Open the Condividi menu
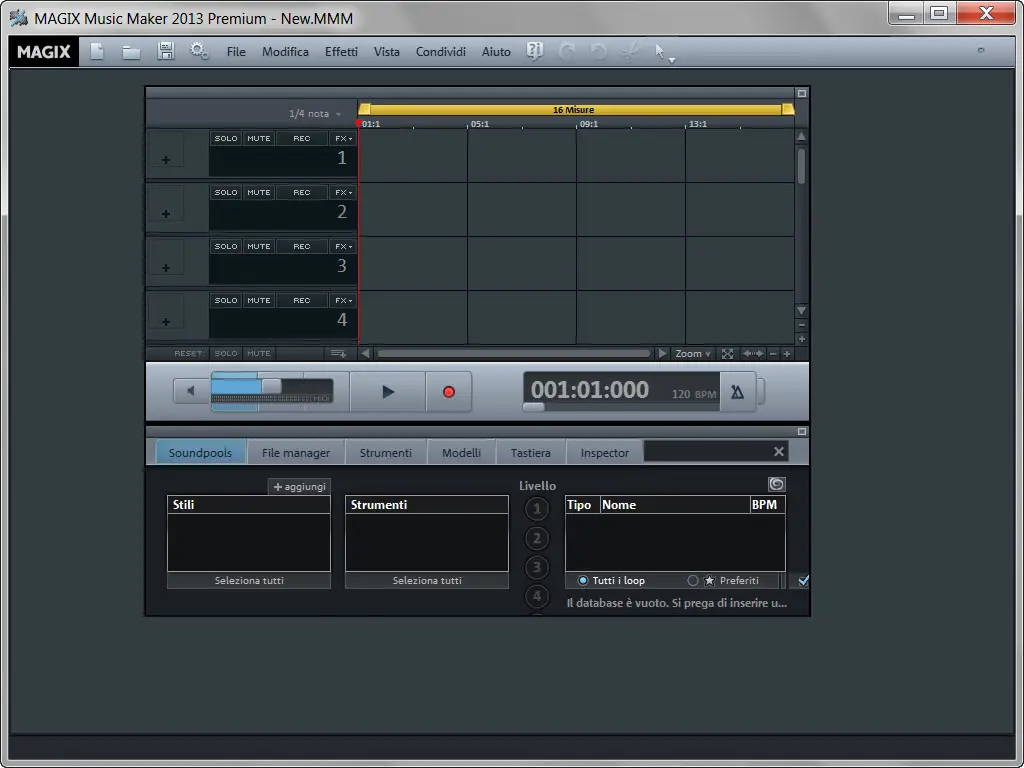 click(x=441, y=52)
